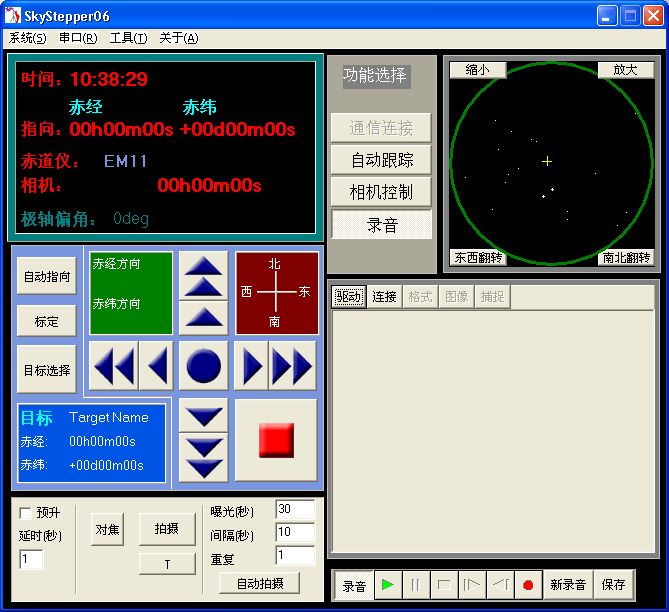Click the 录音 button in playback bar

[354, 586]
